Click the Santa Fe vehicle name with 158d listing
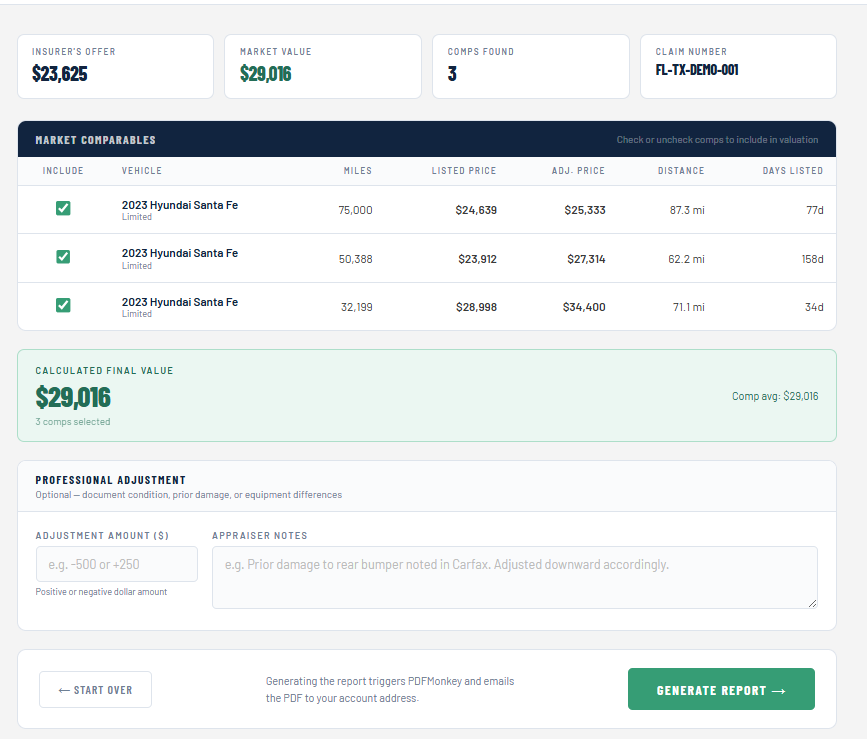The width and height of the screenshot is (867, 739). pyautogui.click(x=180, y=253)
